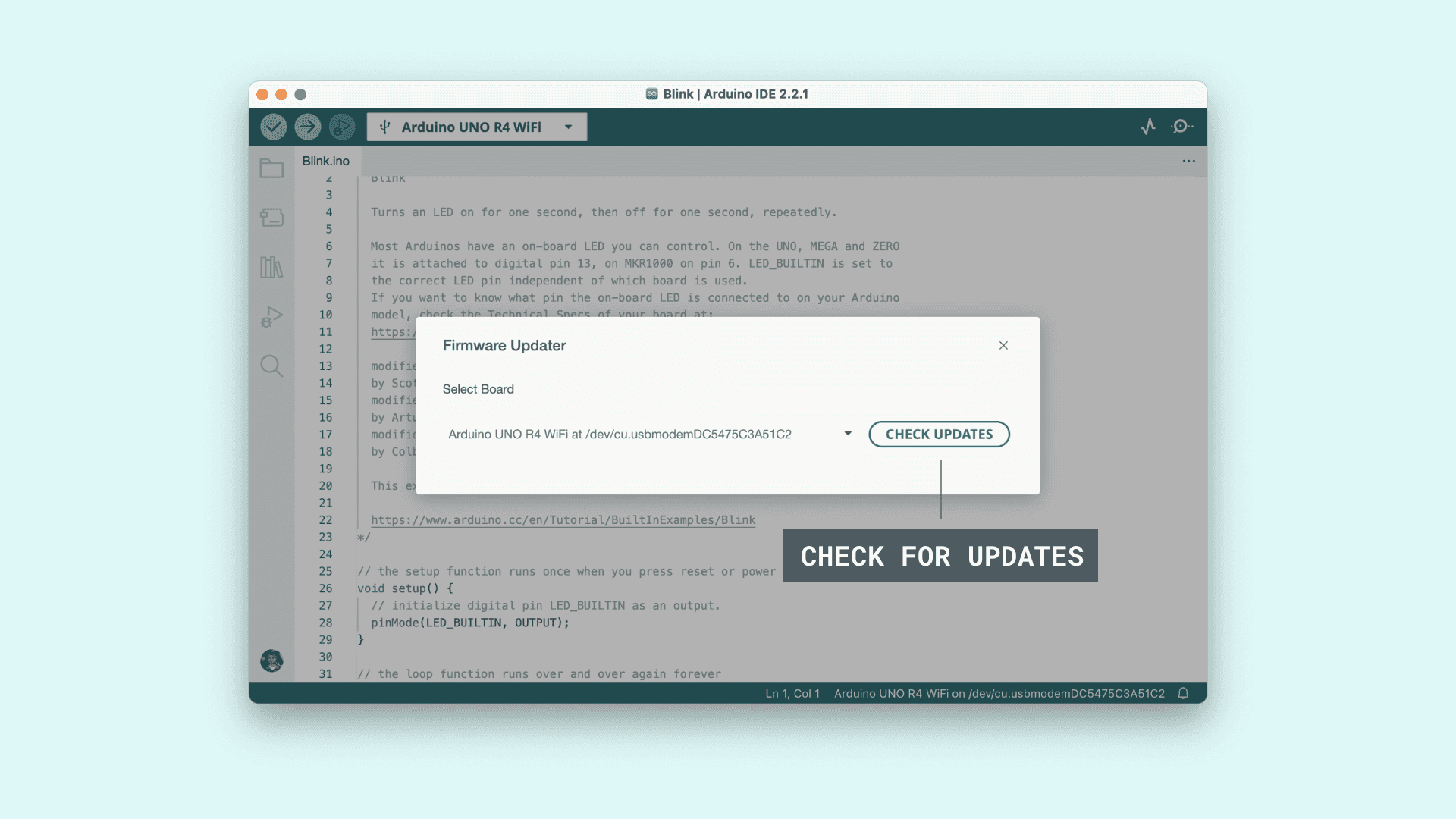Open the Debug sidebar panel
Viewport: 1456px width, 819px height.
click(271, 316)
